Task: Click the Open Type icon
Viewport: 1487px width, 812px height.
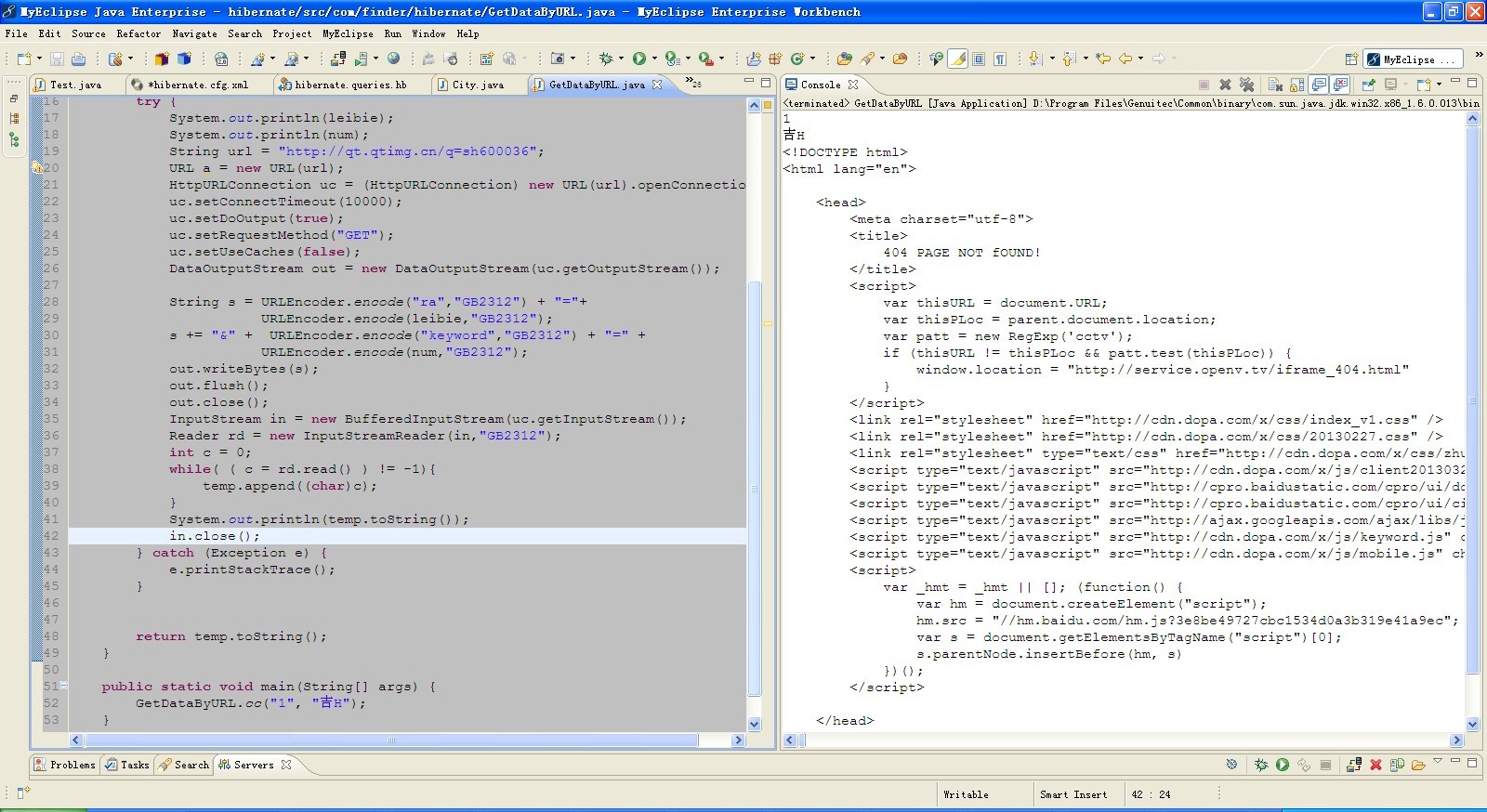Action: coord(844,59)
